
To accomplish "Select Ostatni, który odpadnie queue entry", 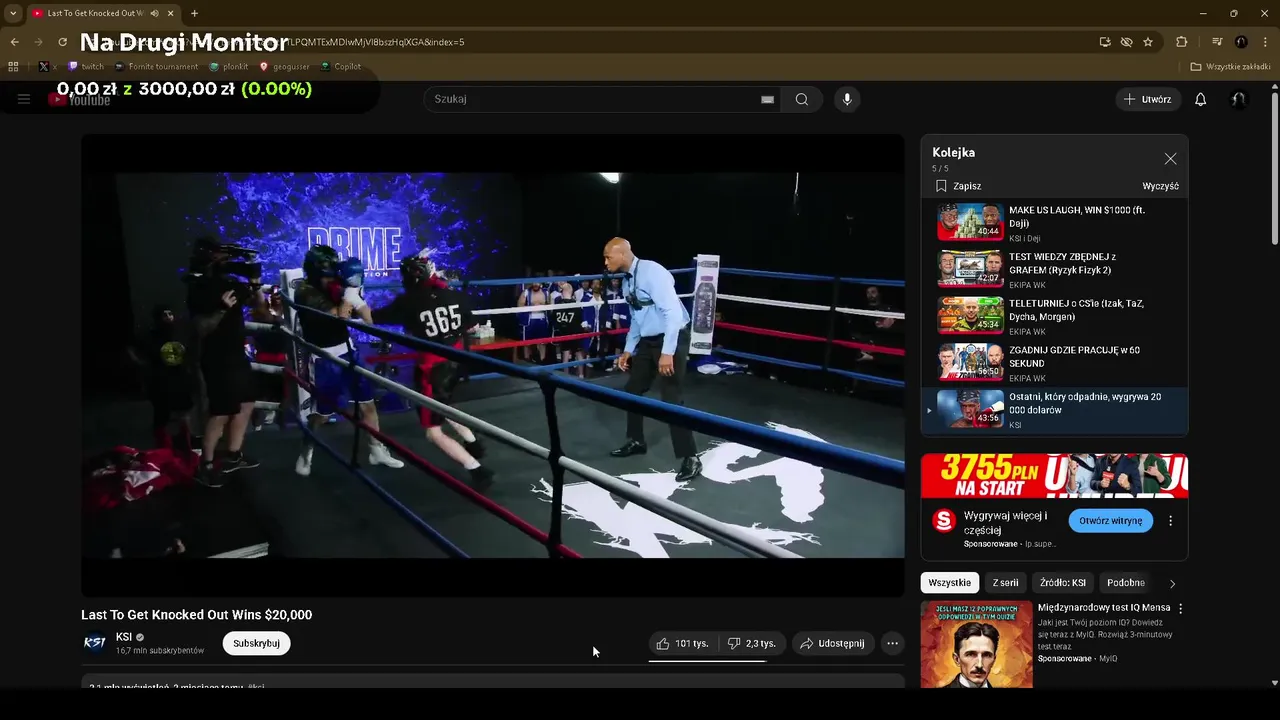I will point(1054,410).
